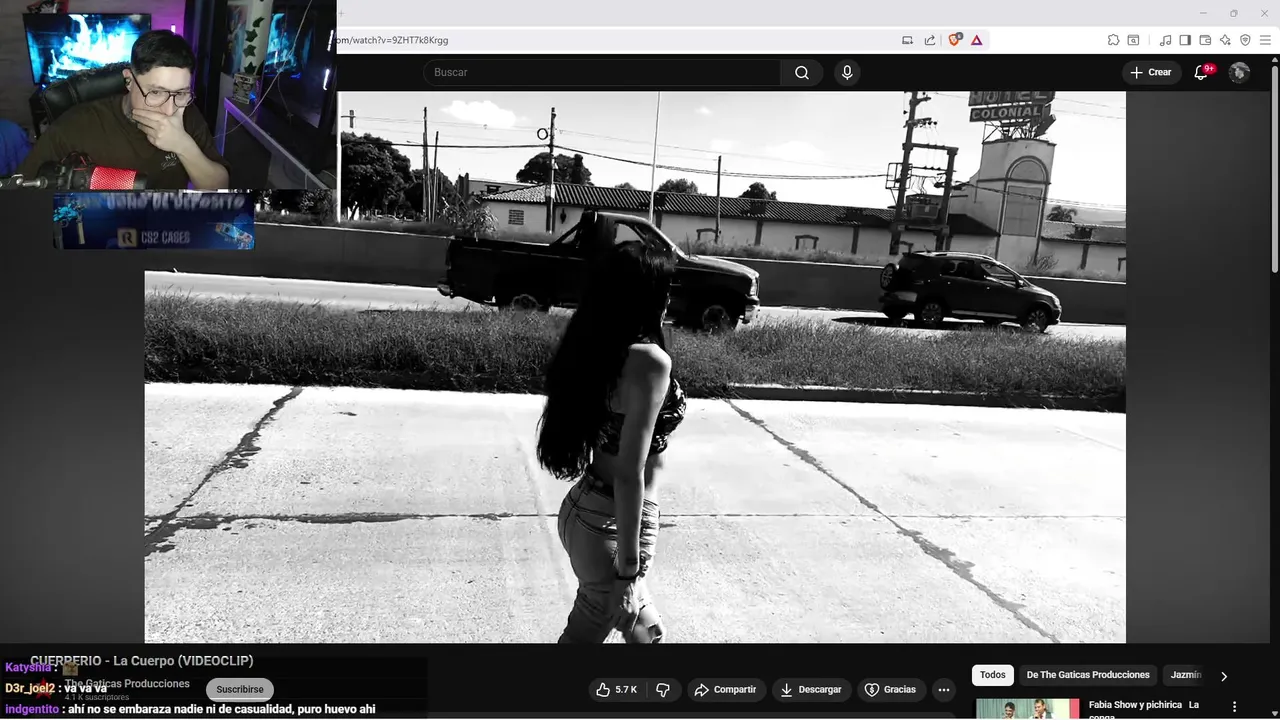Open the account avatar menu
The height and width of the screenshot is (720, 1280).
1239,72
